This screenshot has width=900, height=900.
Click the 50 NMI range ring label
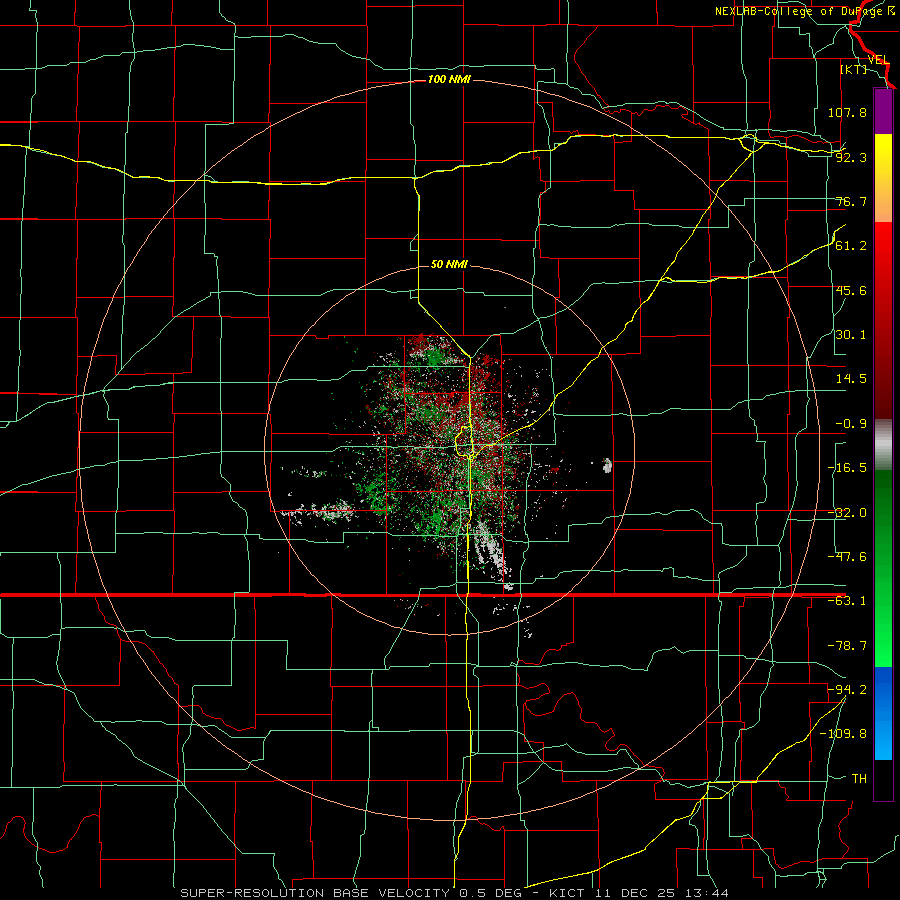coord(449,264)
